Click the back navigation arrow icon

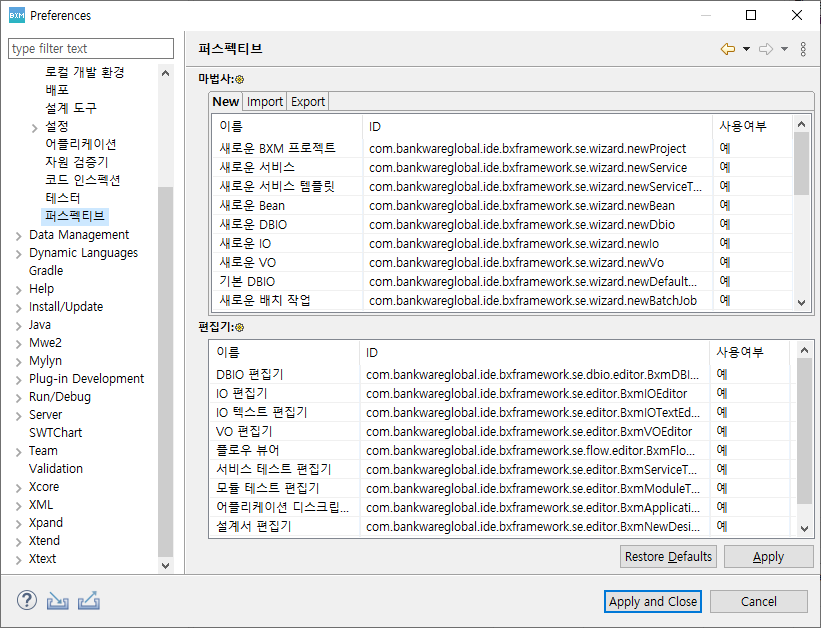pos(727,49)
